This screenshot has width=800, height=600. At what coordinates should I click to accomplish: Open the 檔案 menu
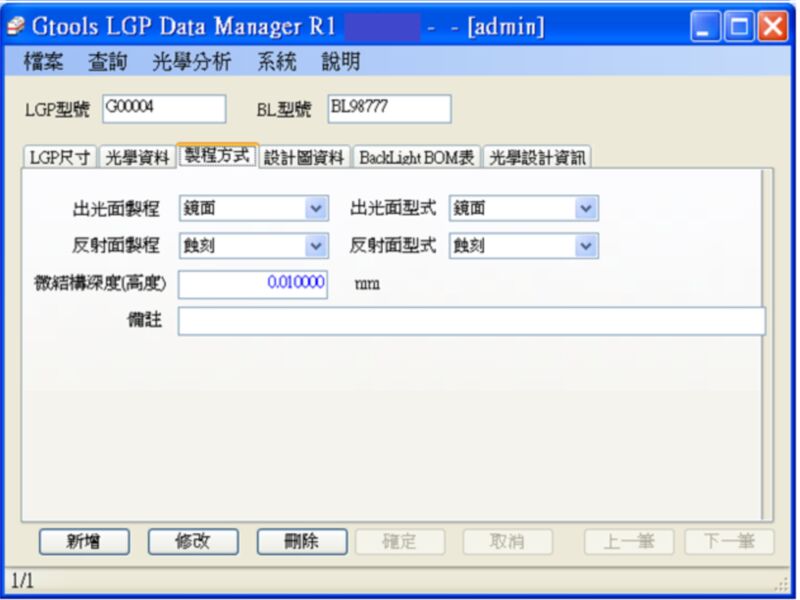tap(43, 62)
